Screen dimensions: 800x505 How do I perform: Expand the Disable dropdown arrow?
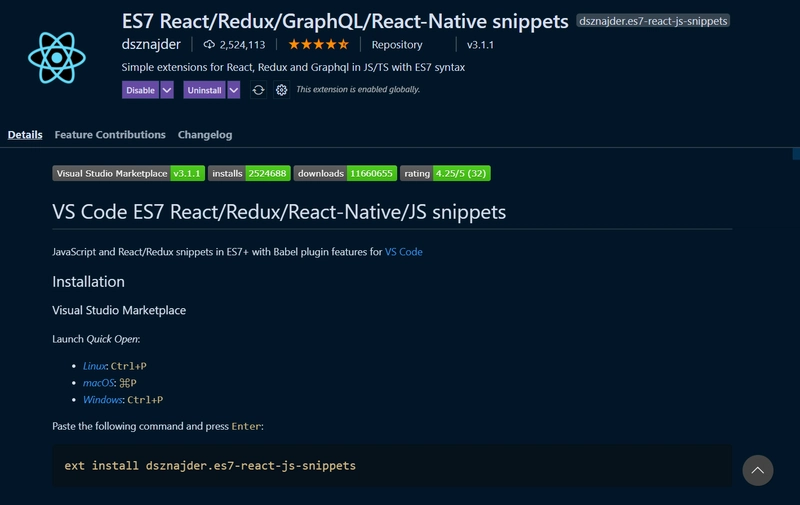(167, 90)
